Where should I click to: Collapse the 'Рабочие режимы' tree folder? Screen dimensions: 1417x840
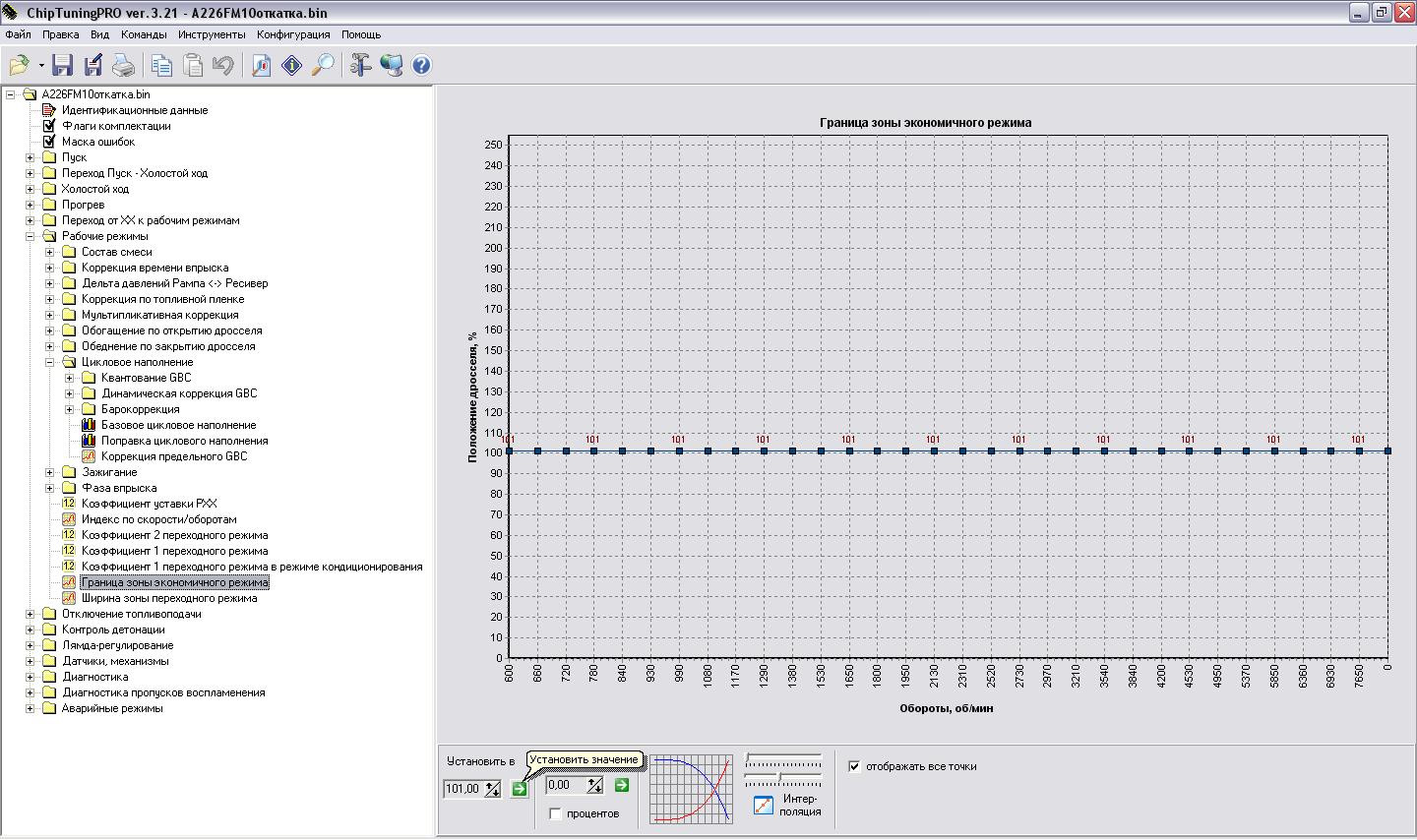(30, 236)
